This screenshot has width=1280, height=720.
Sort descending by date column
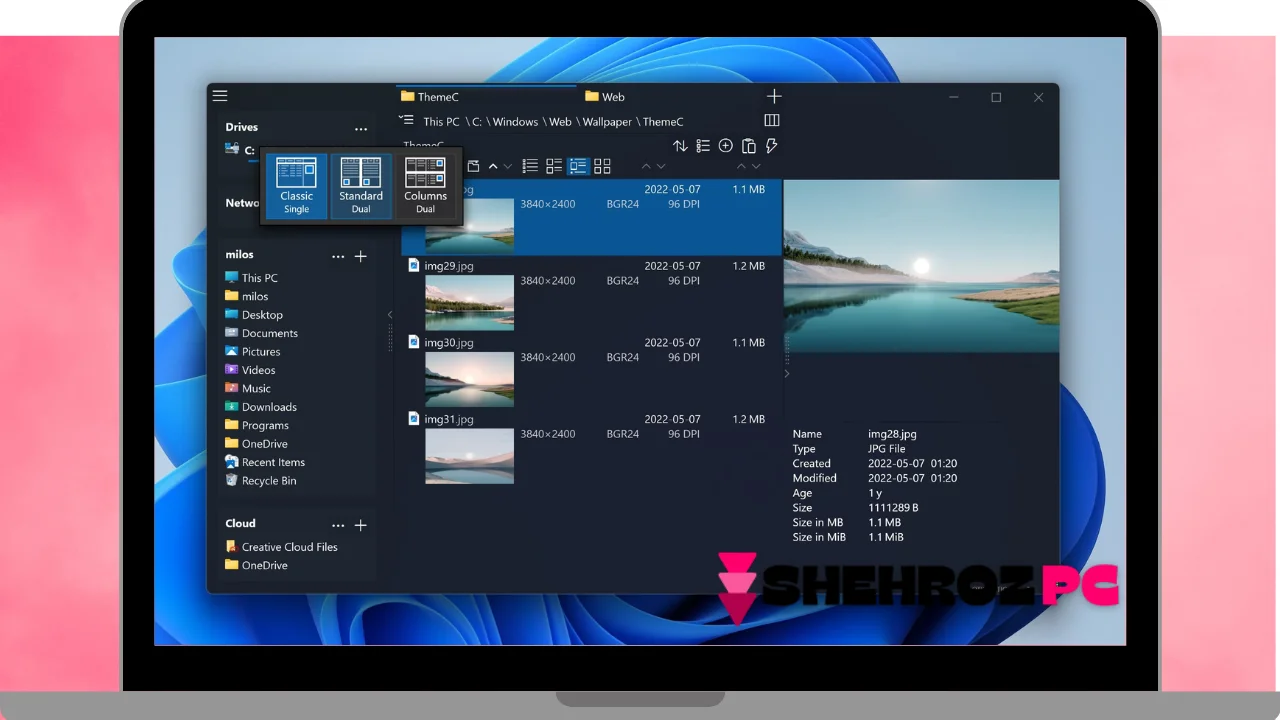pyautogui.click(x=661, y=166)
